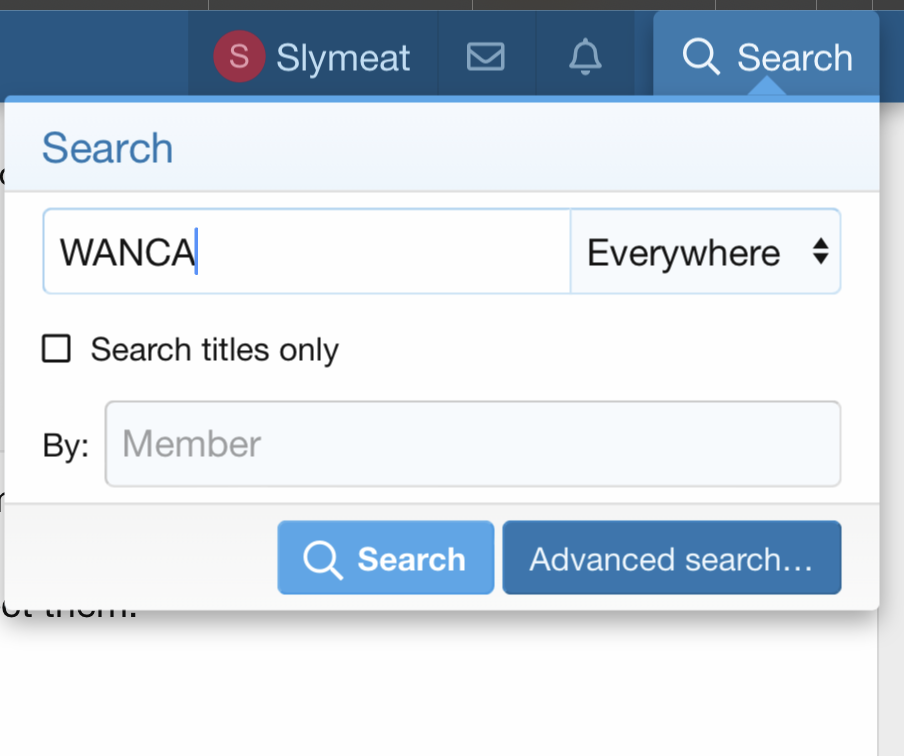This screenshot has width=904, height=756.
Task: Click the up-down arrows of Everywhere selector
Action: click(820, 251)
